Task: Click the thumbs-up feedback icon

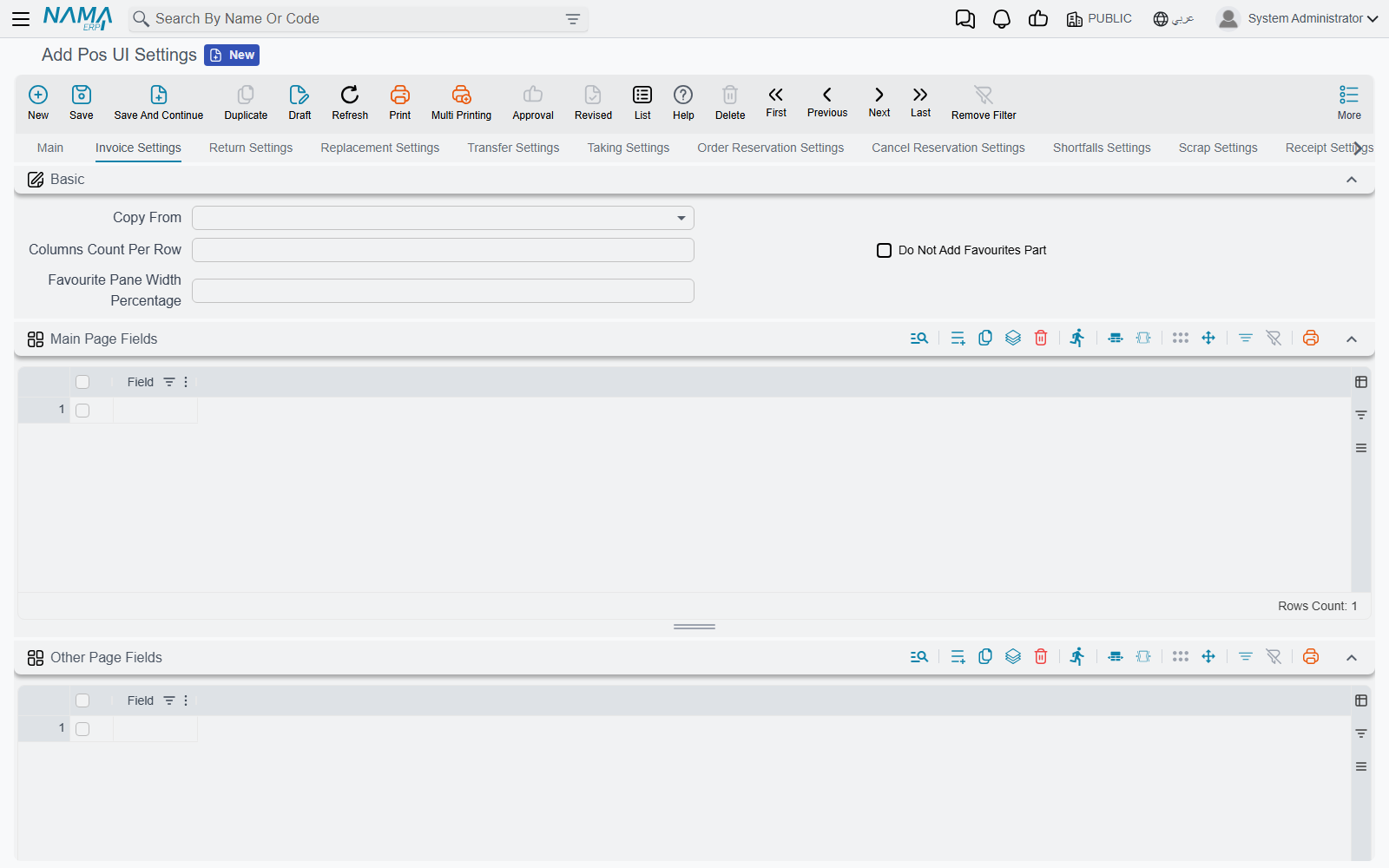Action: [x=1038, y=19]
